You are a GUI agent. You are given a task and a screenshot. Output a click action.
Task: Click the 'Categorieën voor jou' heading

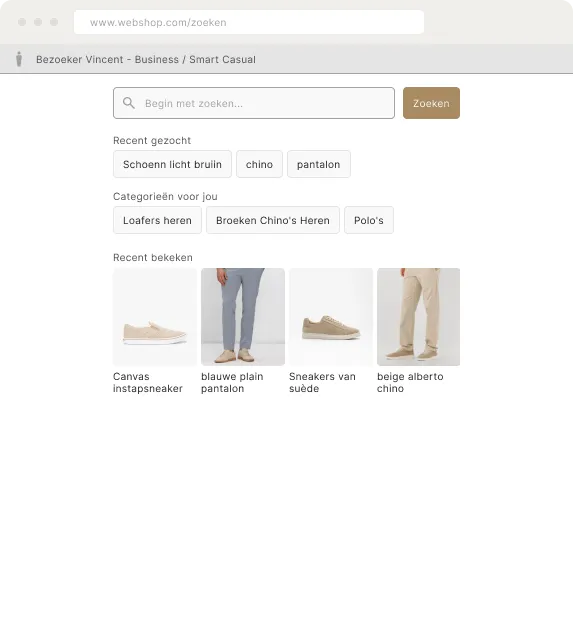pyautogui.click(x=165, y=196)
